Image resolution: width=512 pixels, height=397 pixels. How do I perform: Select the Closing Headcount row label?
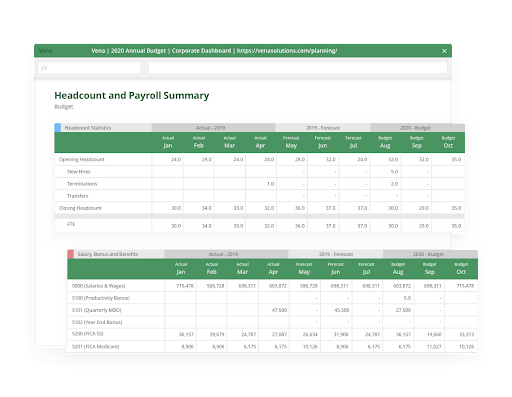[x=80, y=208]
